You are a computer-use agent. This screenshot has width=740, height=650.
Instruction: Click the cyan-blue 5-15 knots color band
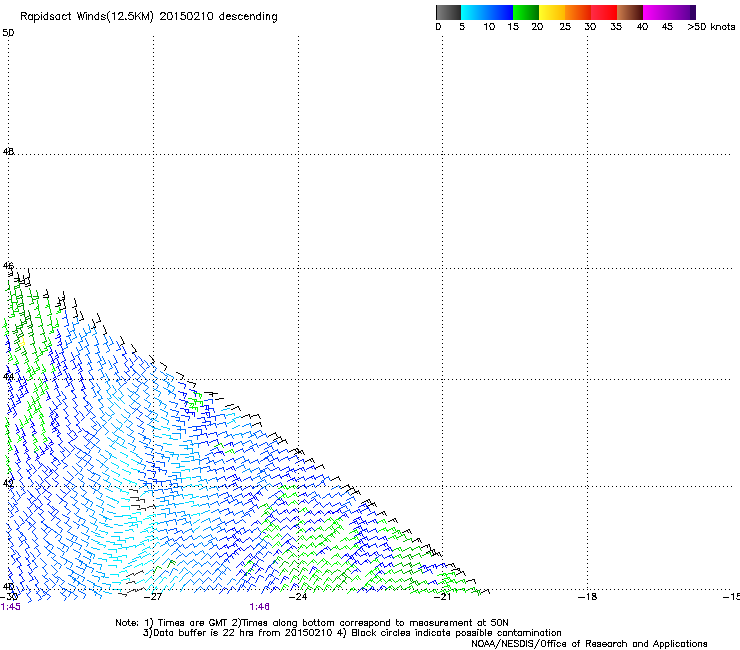tap(487, 12)
